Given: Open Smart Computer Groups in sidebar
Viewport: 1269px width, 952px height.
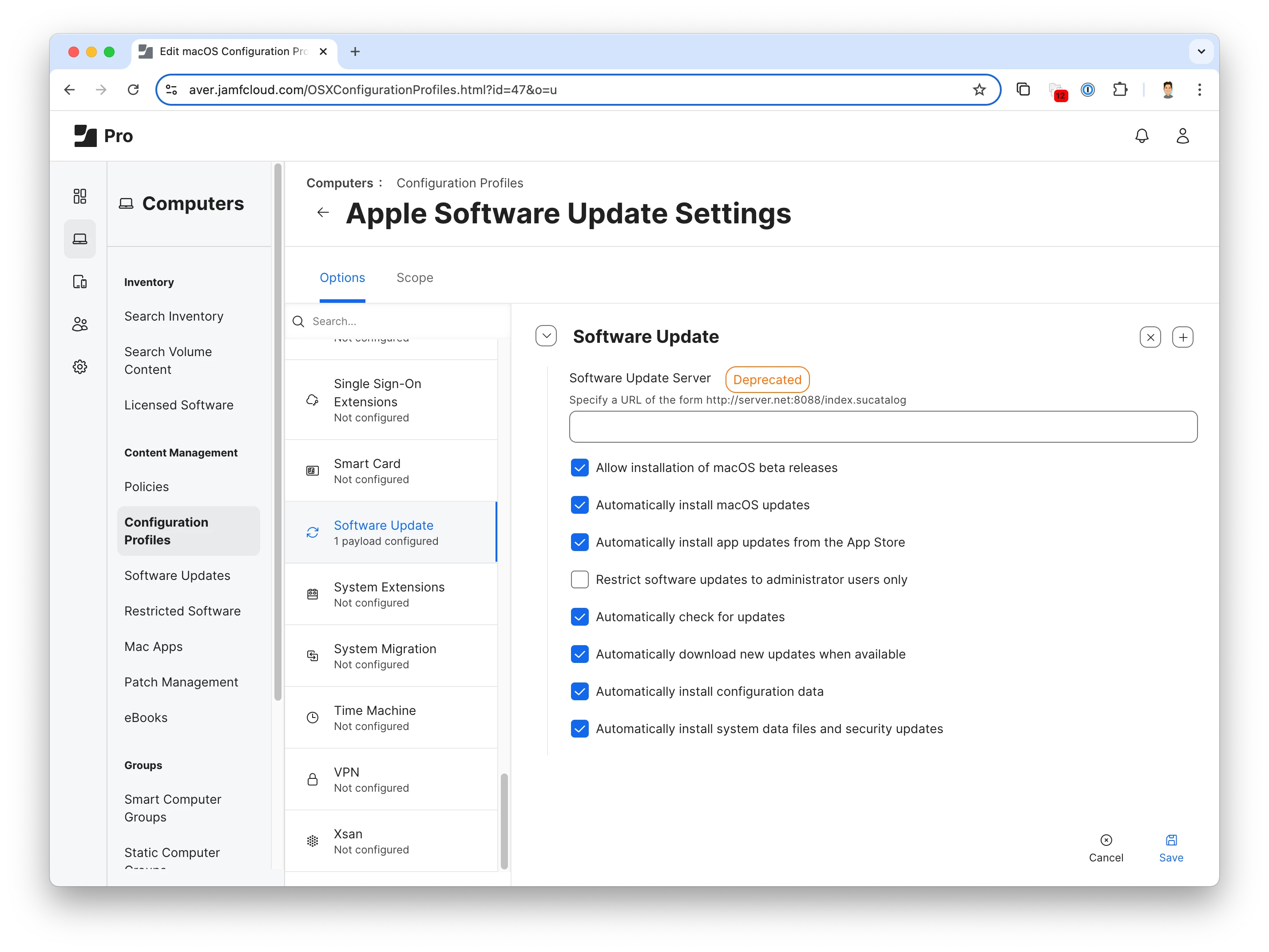Looking at the screenshot, I should pos(173,808).
